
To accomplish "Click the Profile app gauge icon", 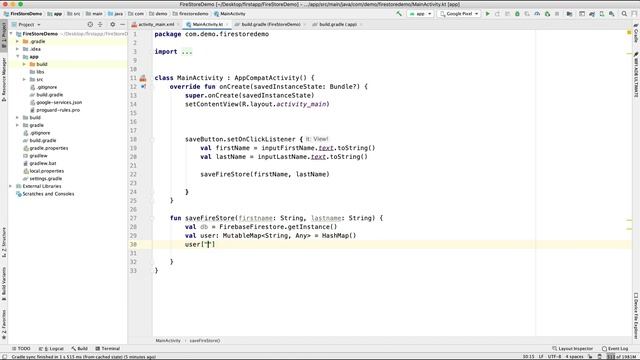I will point(537,13).
